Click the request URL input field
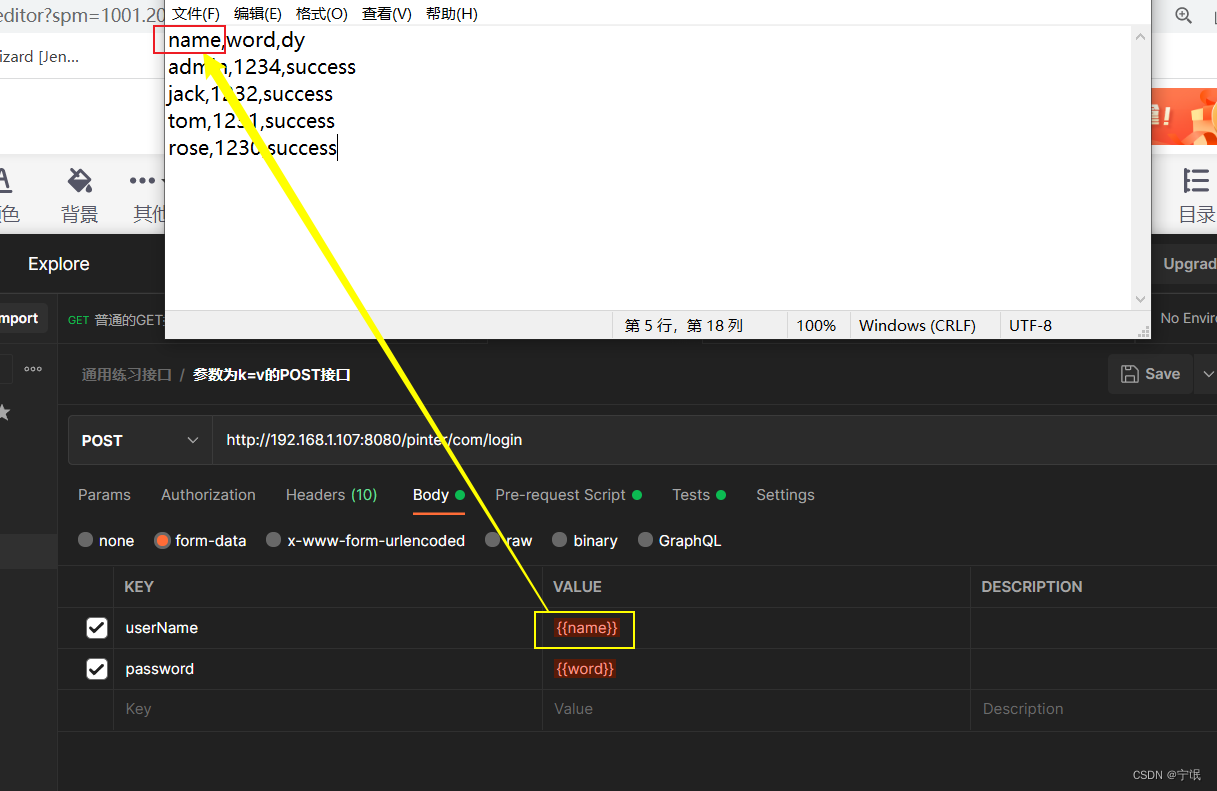This screenshot has width=1217, height=791. tap(714, 440)
